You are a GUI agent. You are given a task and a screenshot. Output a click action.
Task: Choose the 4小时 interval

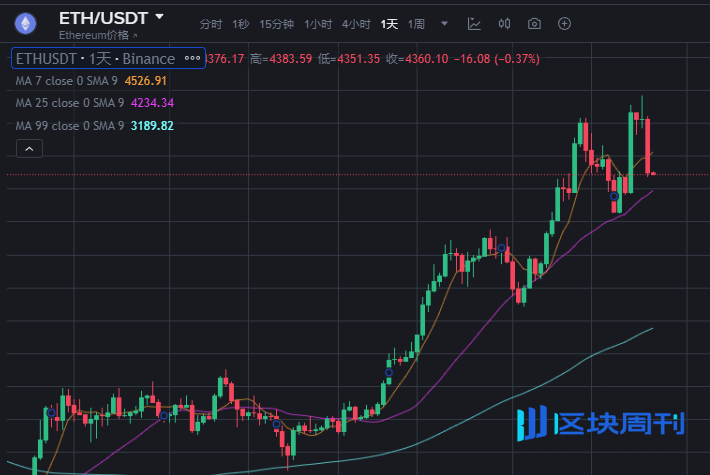pos(356,24)
